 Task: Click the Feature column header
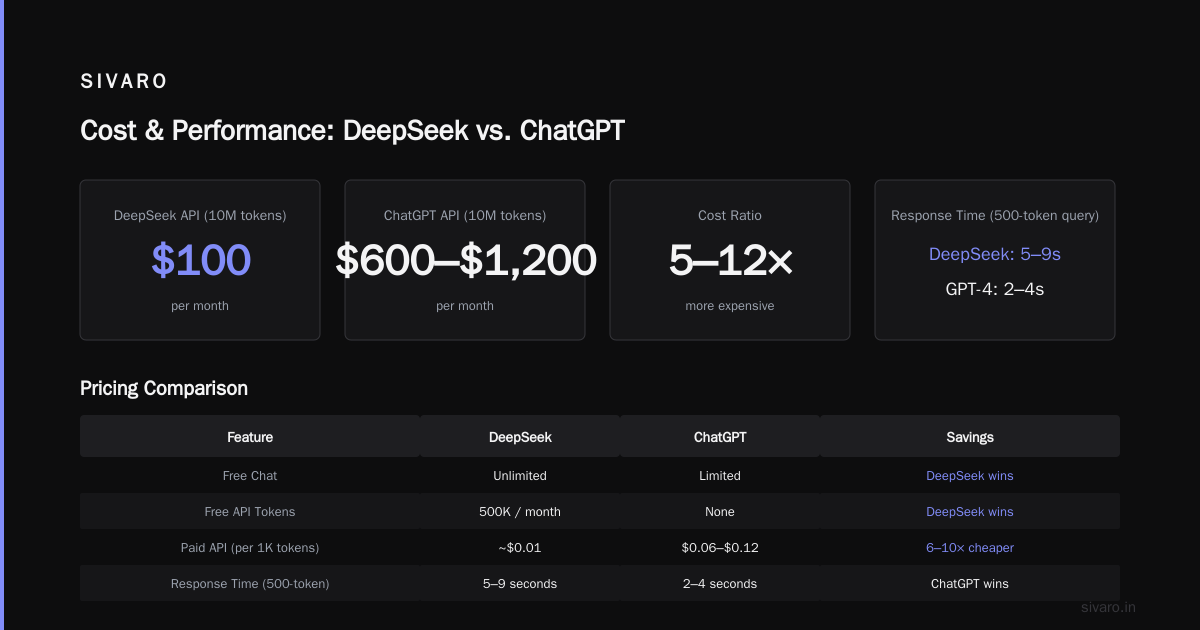click(x=250, y=437)
